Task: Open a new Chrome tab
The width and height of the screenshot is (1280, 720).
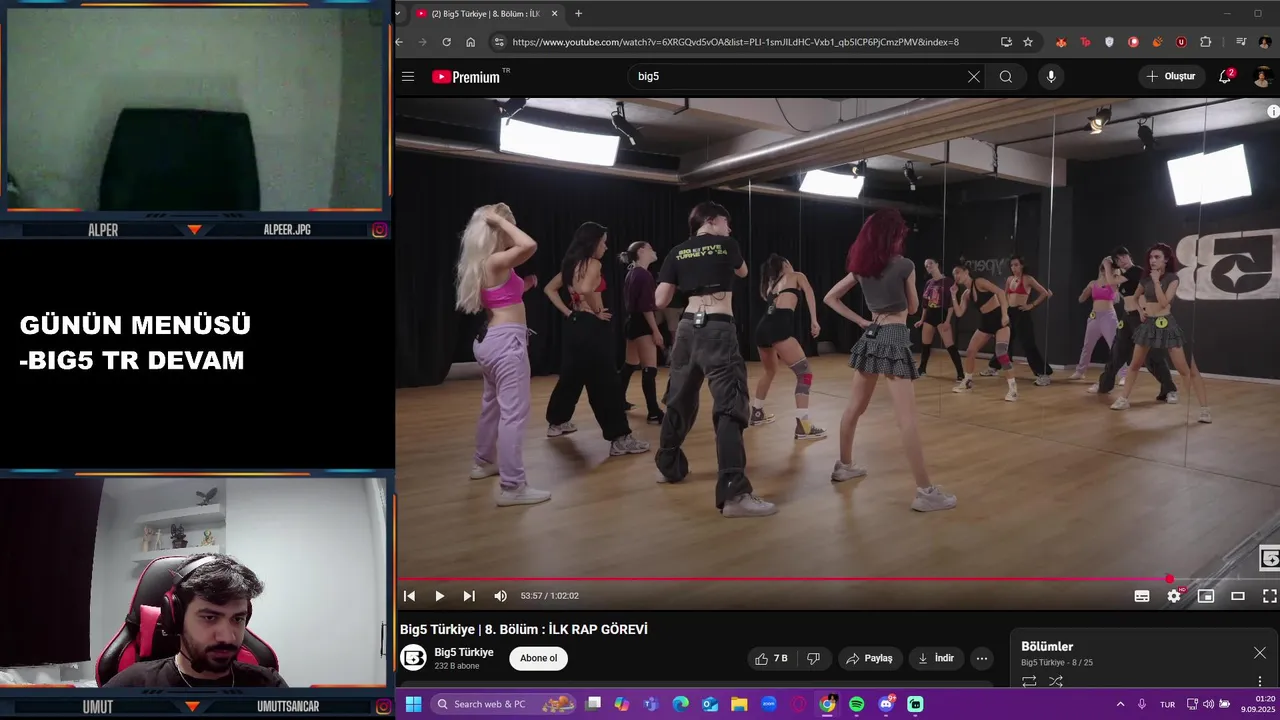Action: 578,14
